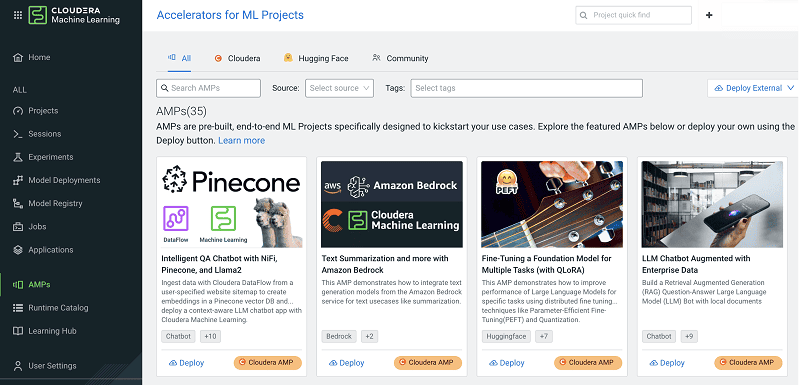800x385 pixels.
Task: Open the Learning Hub book icon
Action: tap(18, 331)
